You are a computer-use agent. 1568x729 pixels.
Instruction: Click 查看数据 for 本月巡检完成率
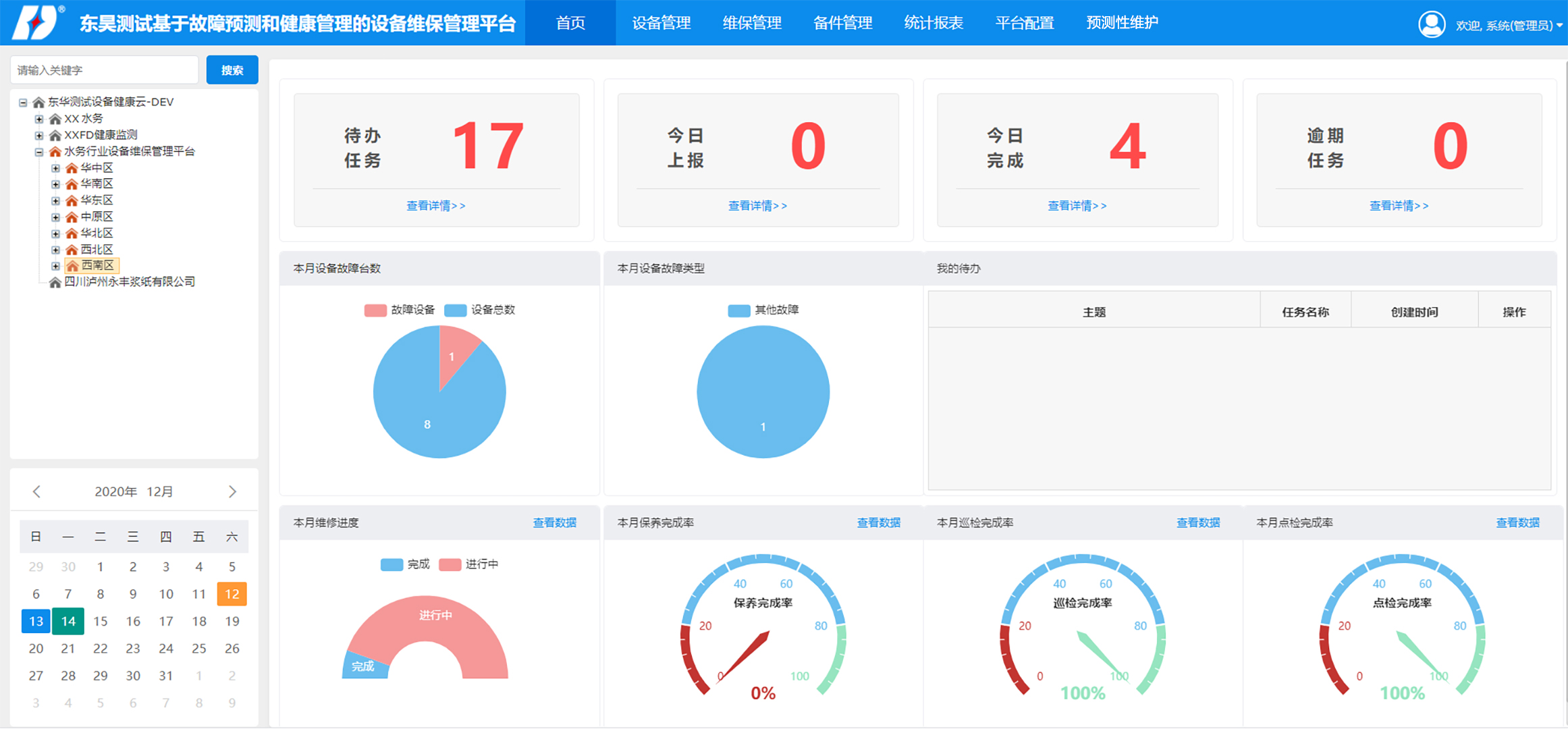point(1197,522)
